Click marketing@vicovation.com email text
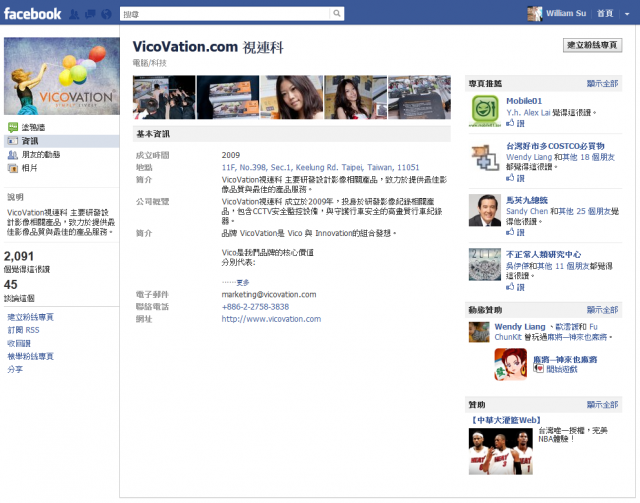The width and height of the screenshot is (640, 503). [269, 294]
